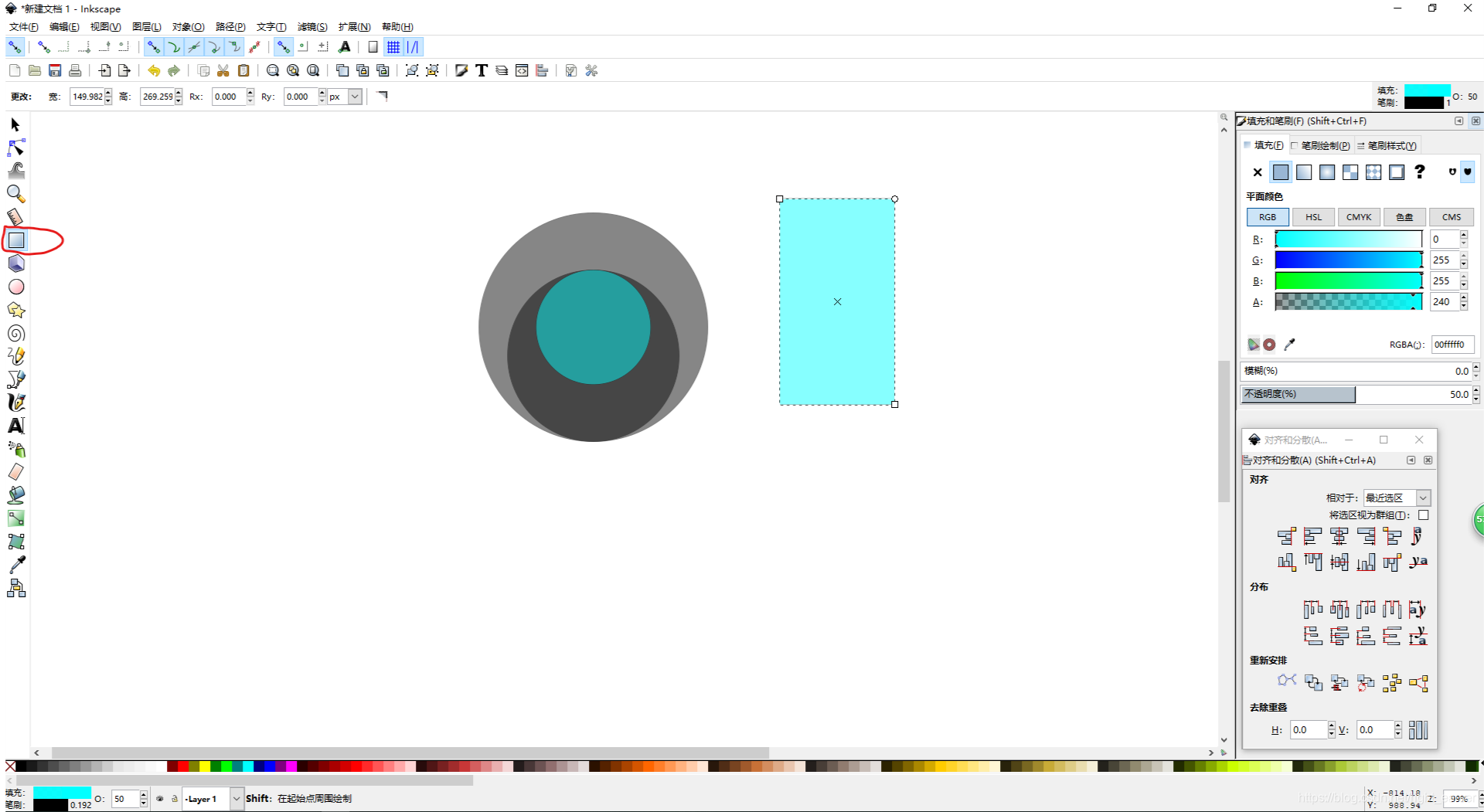Increase the zoom percentage spinner

pos(1480,794)
